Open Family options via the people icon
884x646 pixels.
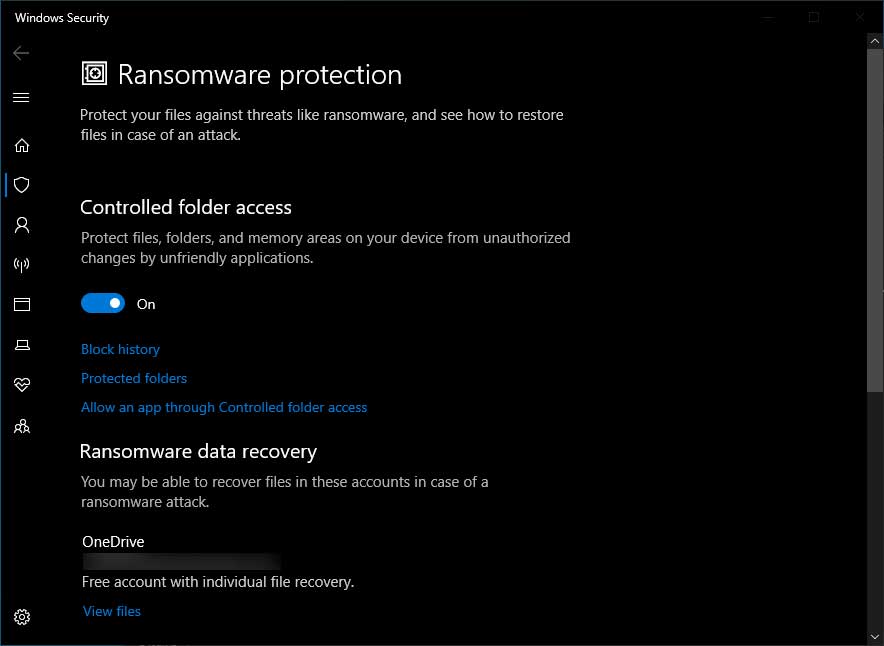21,426
